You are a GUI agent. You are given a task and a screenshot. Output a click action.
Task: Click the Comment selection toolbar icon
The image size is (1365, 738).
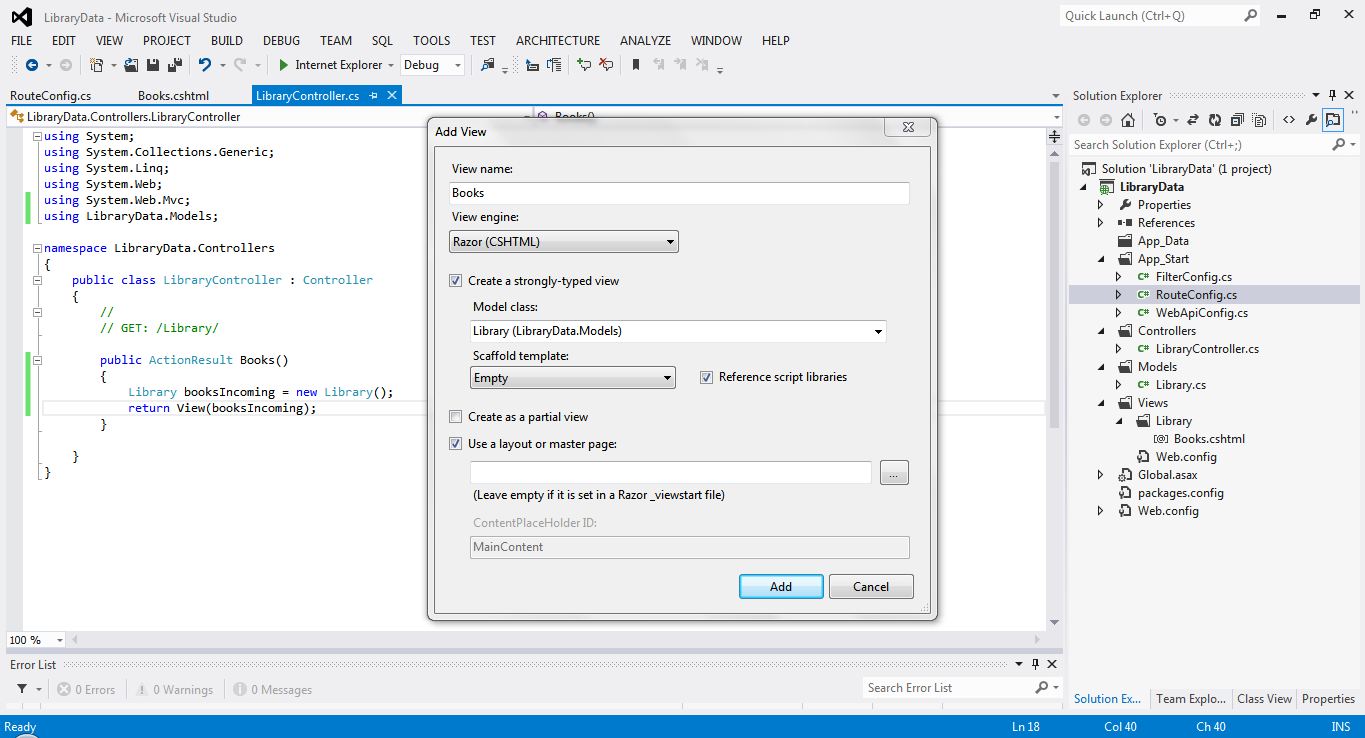[584, 65]
